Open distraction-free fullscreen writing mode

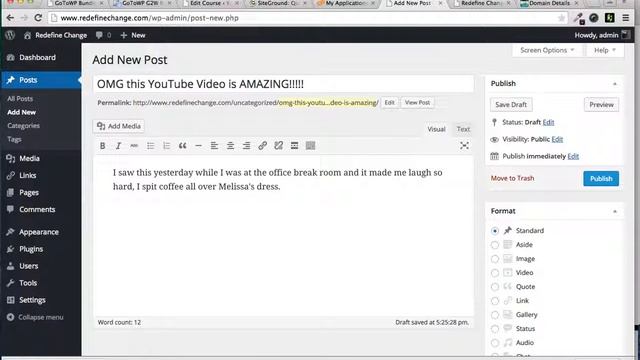464,146
